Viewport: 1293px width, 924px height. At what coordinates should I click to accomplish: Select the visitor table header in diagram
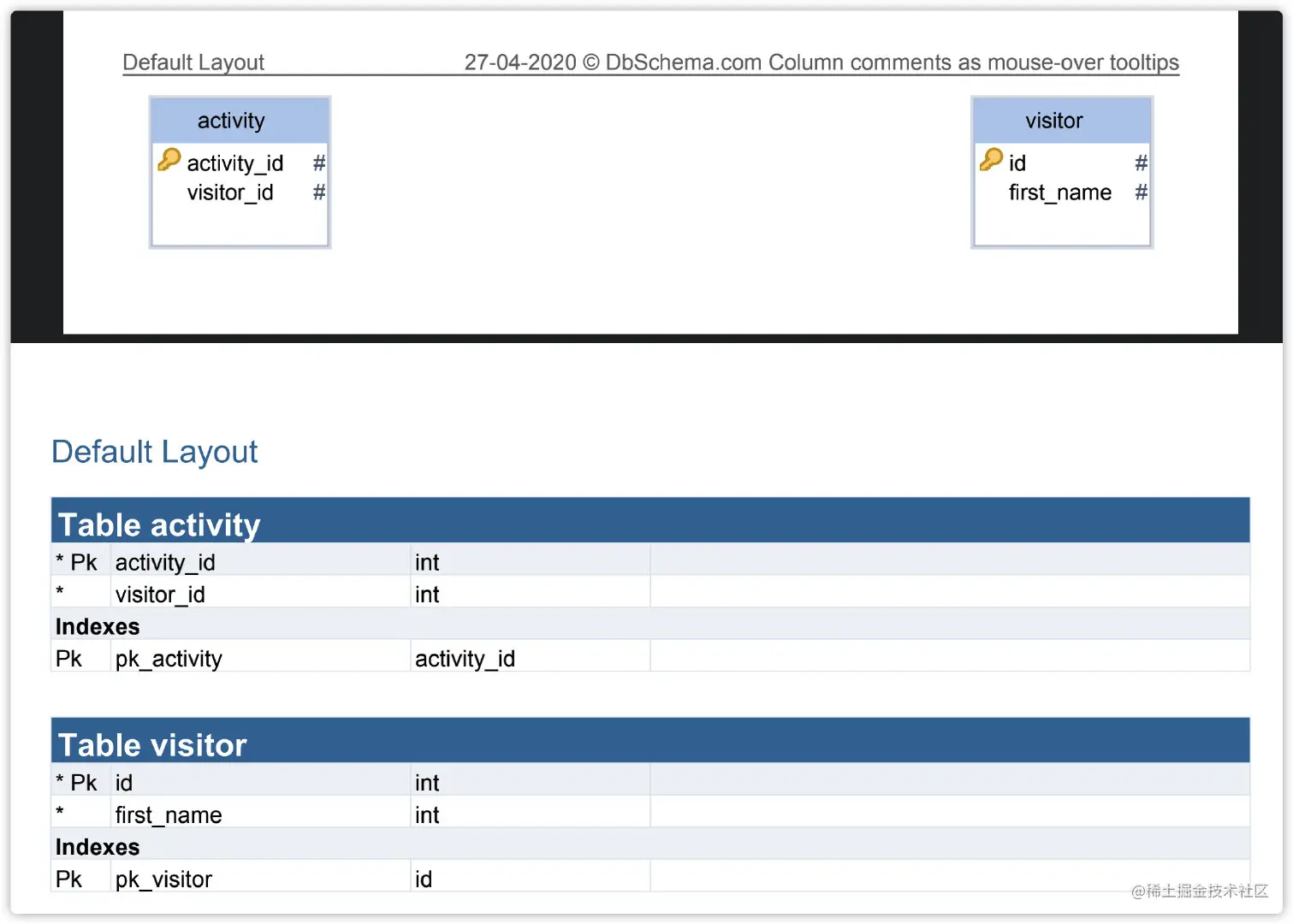[1062, 121]
